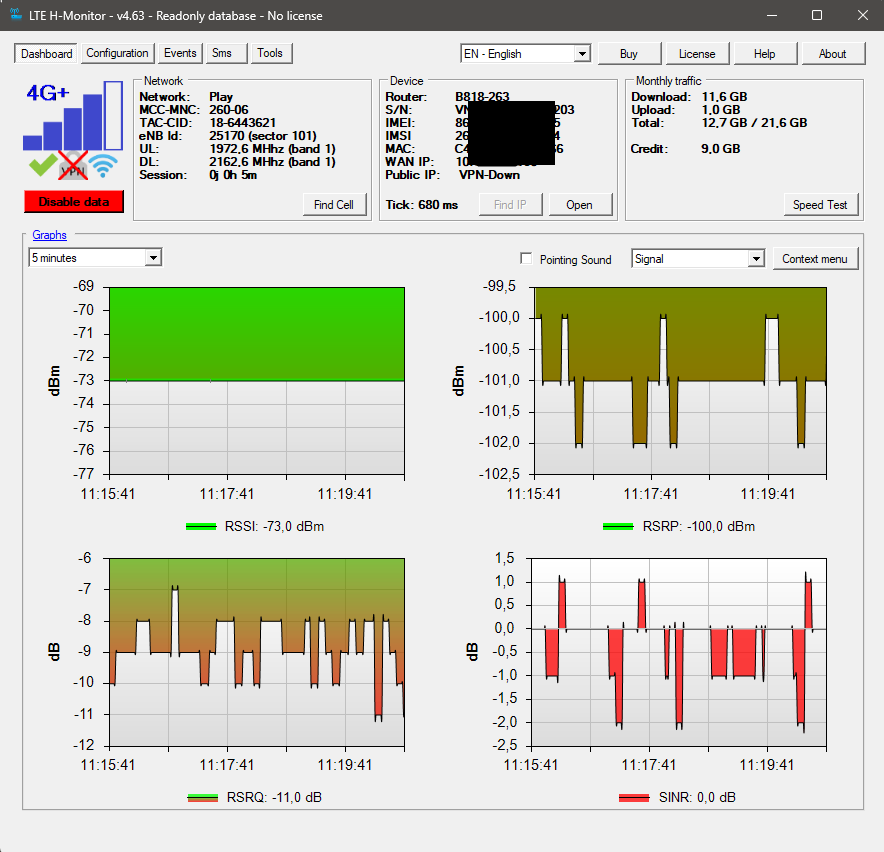The height and width of the screenshot is (852, 884).
Task: Click the Find Cell button
Action: coord(334,205)
